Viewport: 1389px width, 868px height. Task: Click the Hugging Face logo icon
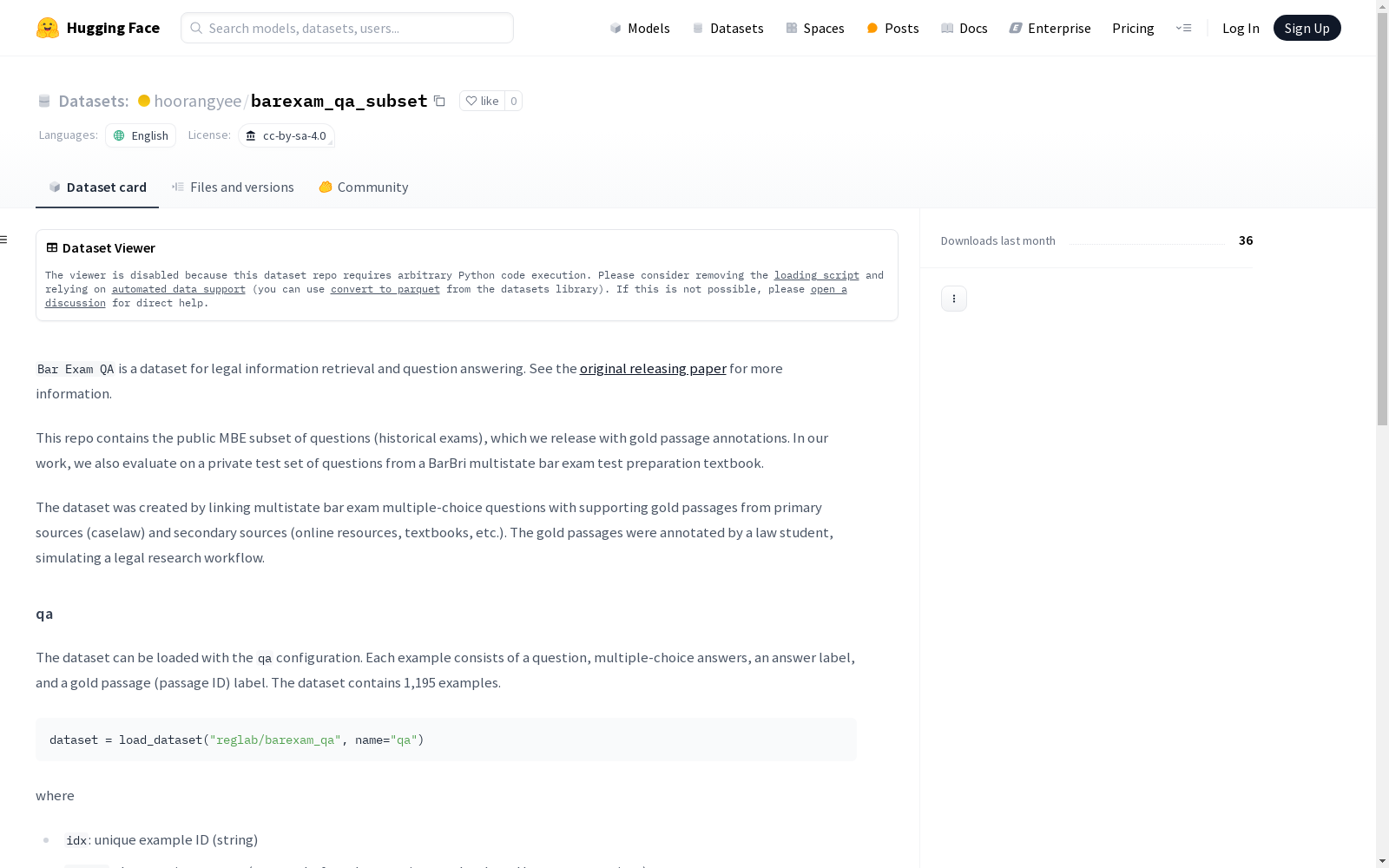point(48,28)
